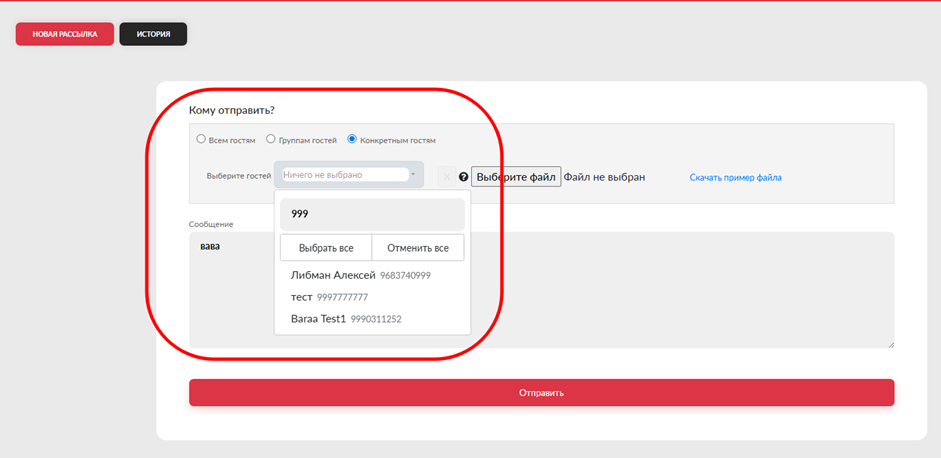Click the guest dropdown caret arrow

413,175
